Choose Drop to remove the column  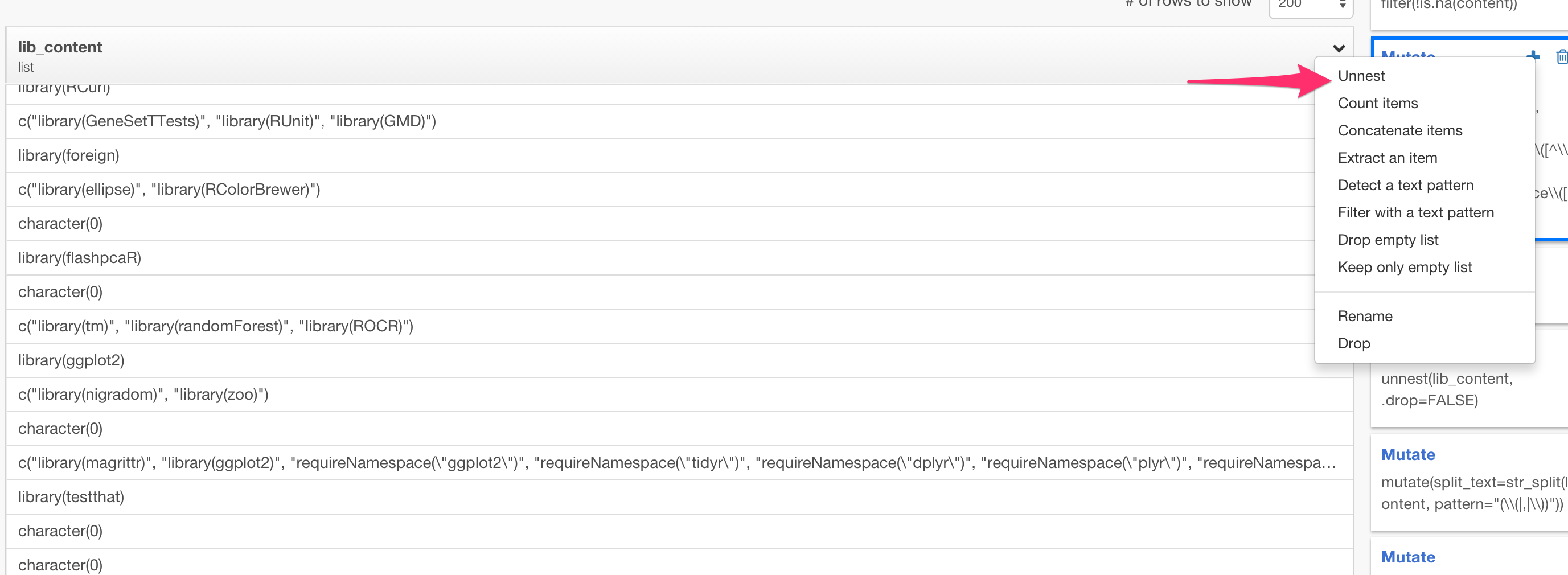click(1354, 343)
